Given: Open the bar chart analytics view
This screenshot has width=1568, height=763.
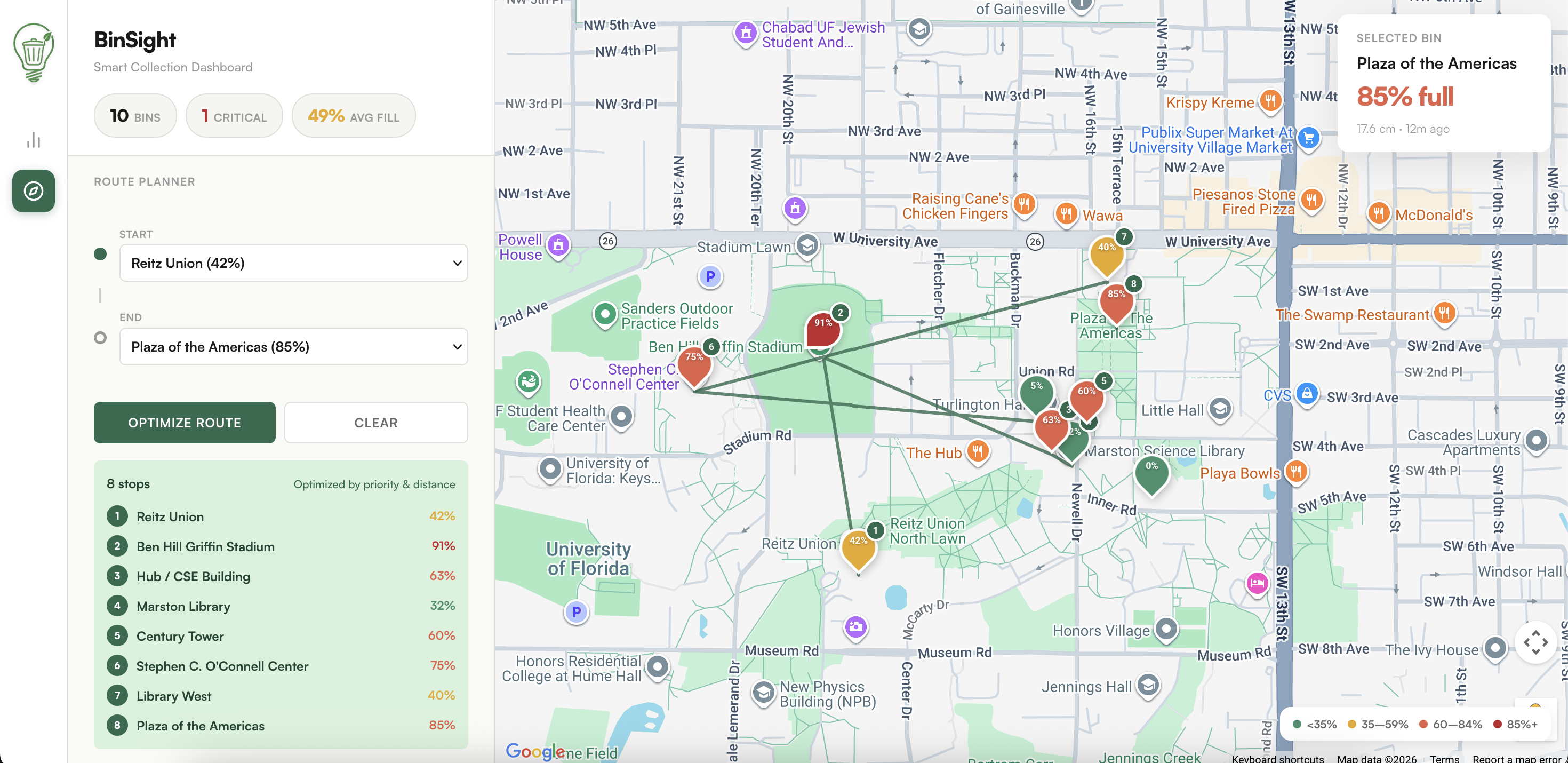Looking at the screenshot, I should coord(34,141).
